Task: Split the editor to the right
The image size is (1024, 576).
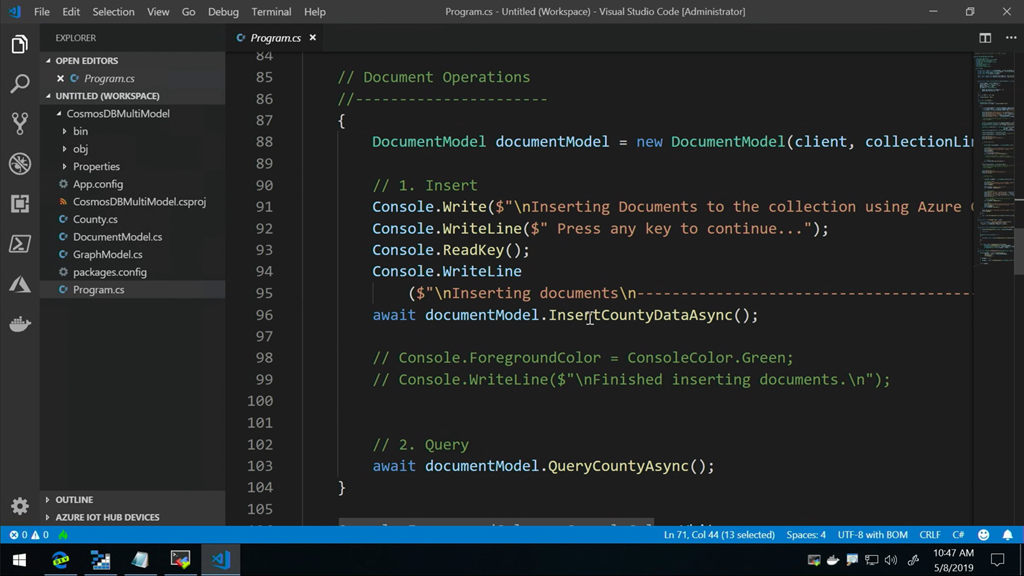Action: [x=985, y=38]
